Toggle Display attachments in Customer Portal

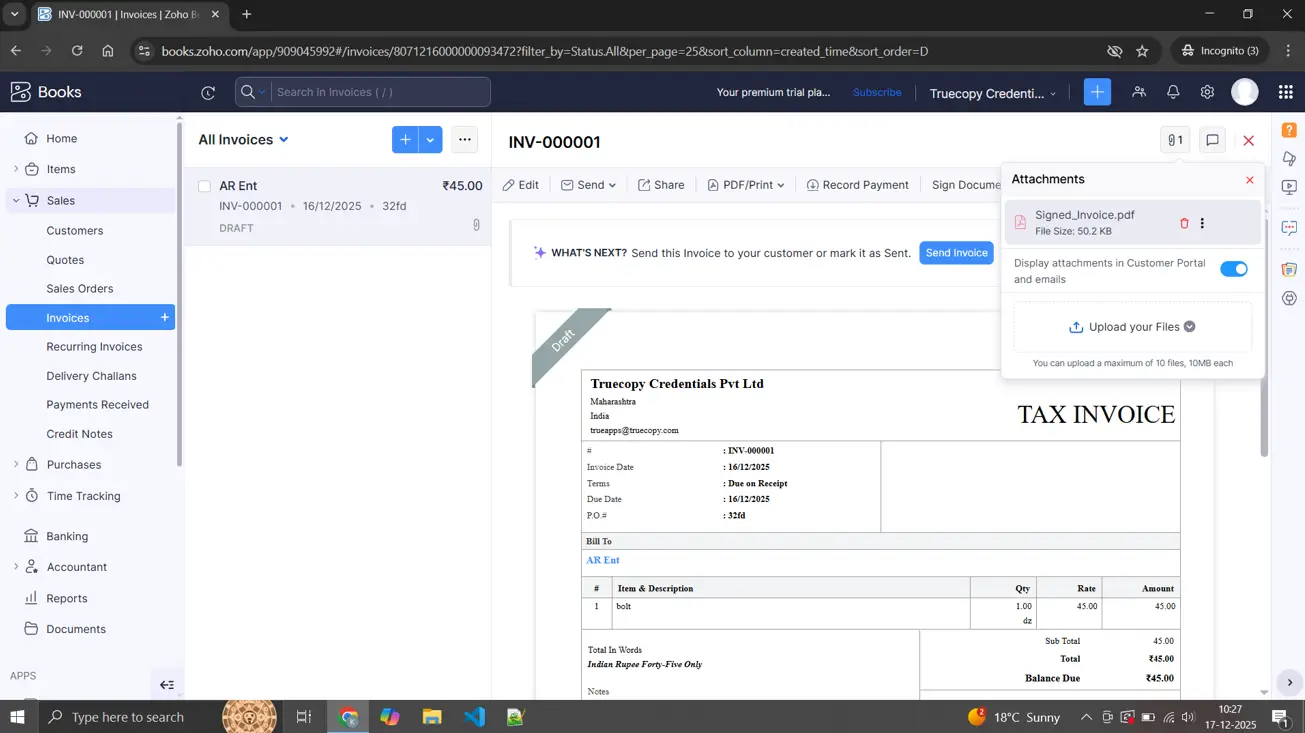point(1234,269)
